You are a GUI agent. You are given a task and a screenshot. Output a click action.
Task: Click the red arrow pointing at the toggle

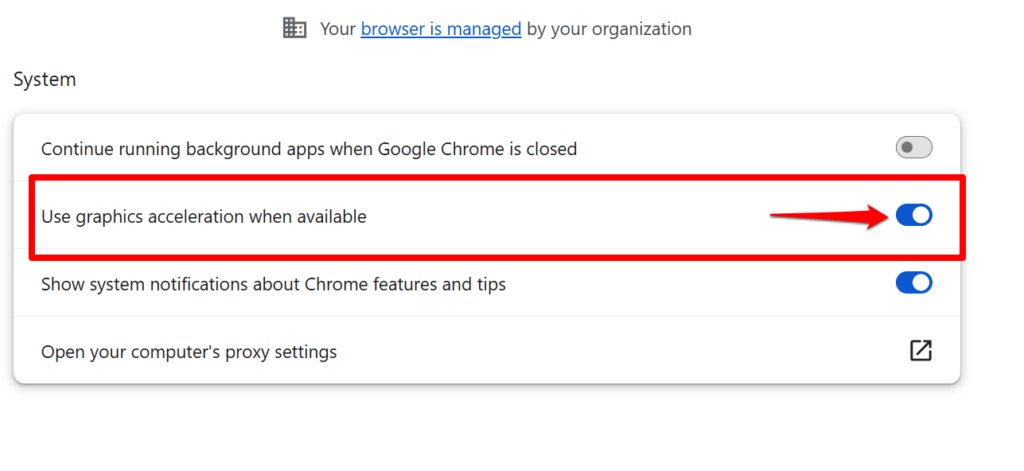(x=830, y=214)
